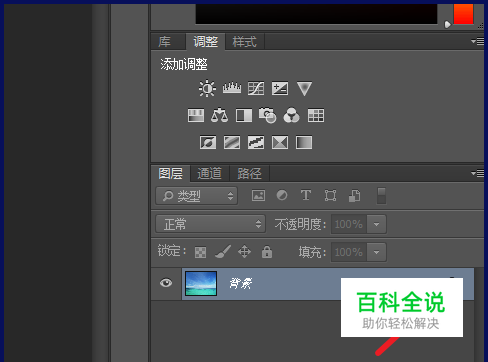Add a Channel Mixer adjustment

291,115
